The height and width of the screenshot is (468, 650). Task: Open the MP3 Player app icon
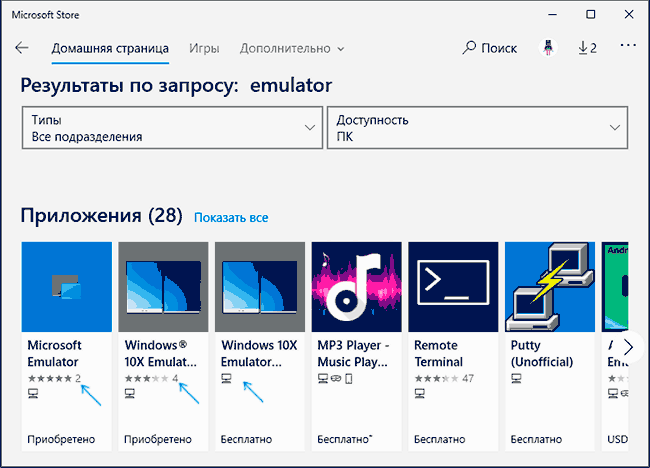357,286
